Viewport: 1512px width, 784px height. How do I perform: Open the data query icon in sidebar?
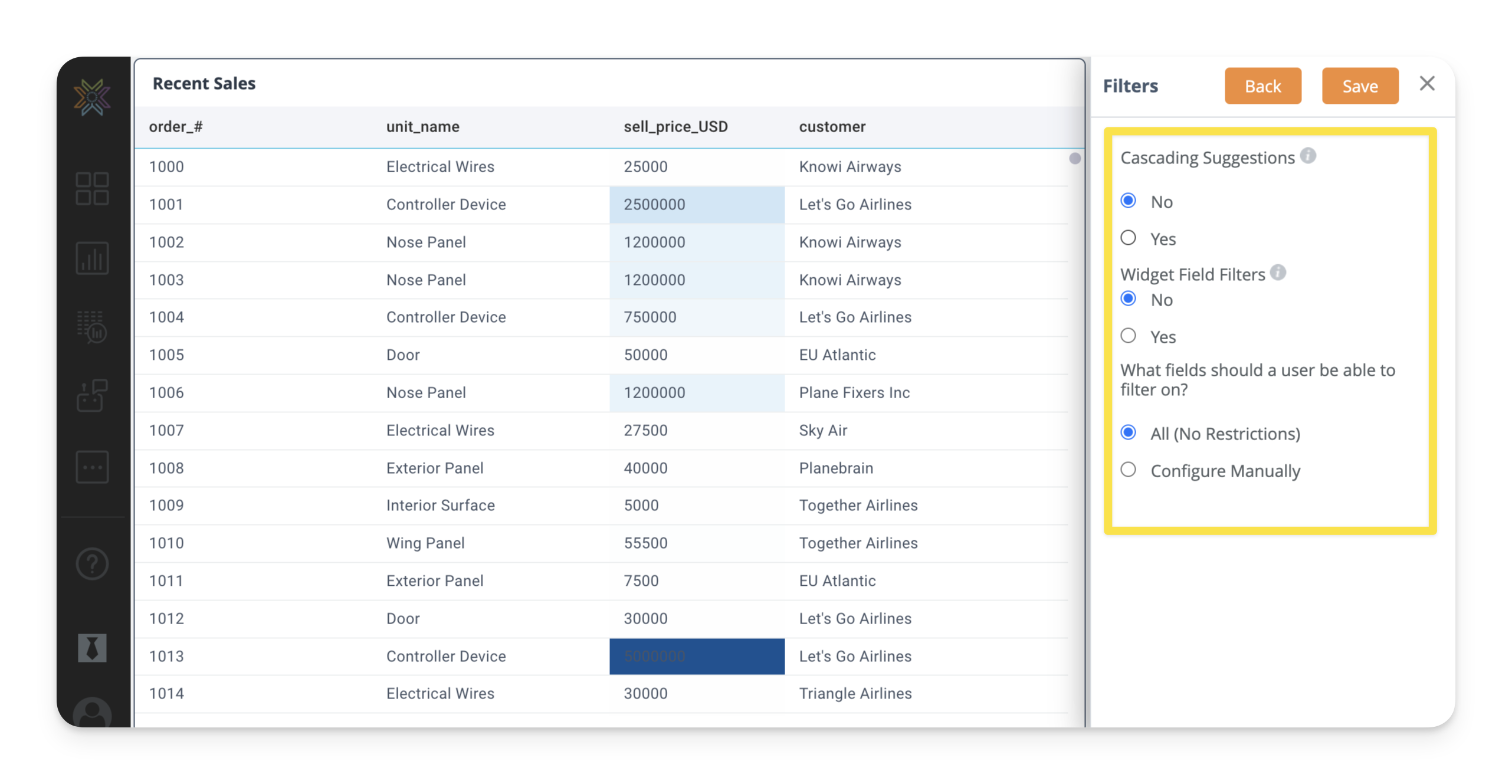coord(92,327)
